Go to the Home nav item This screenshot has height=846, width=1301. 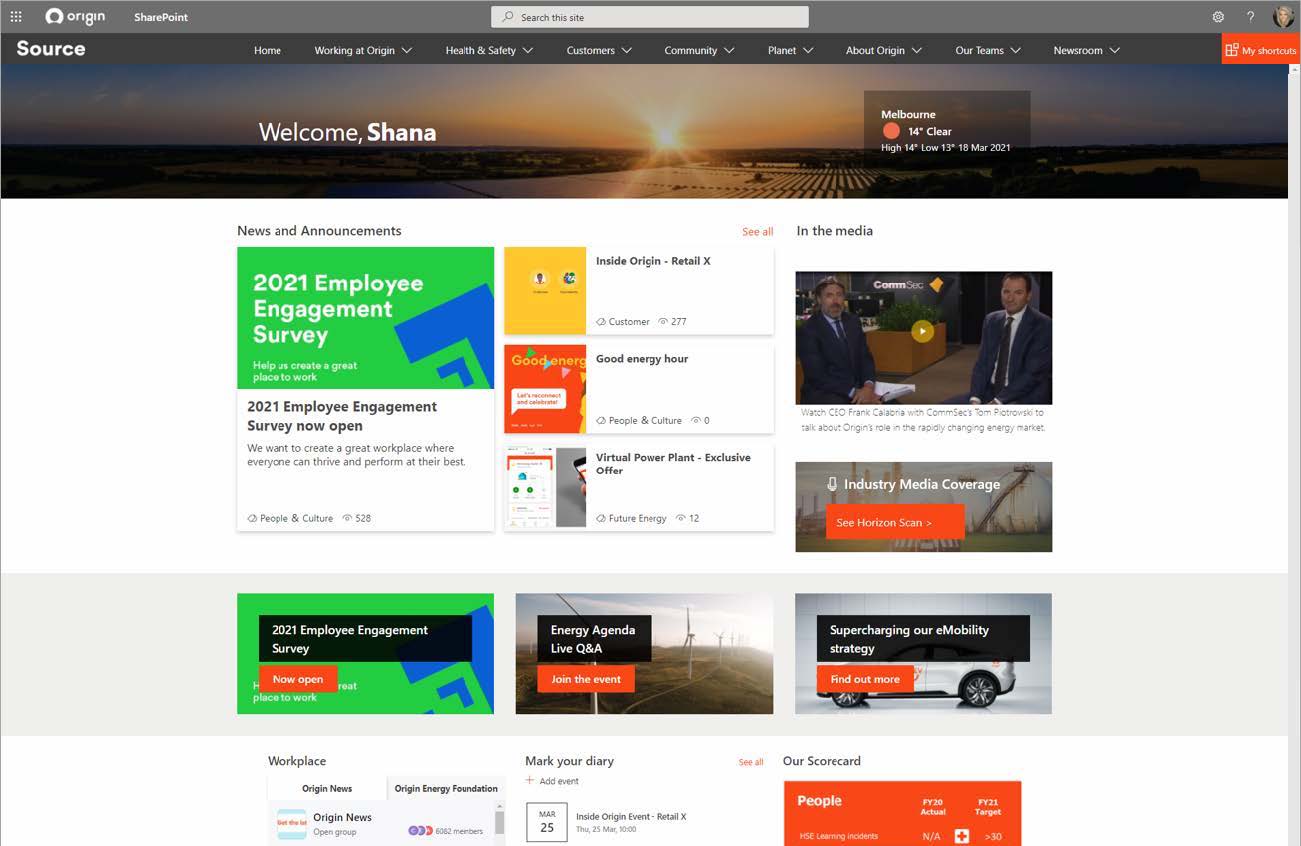click(x=267, y=50)
